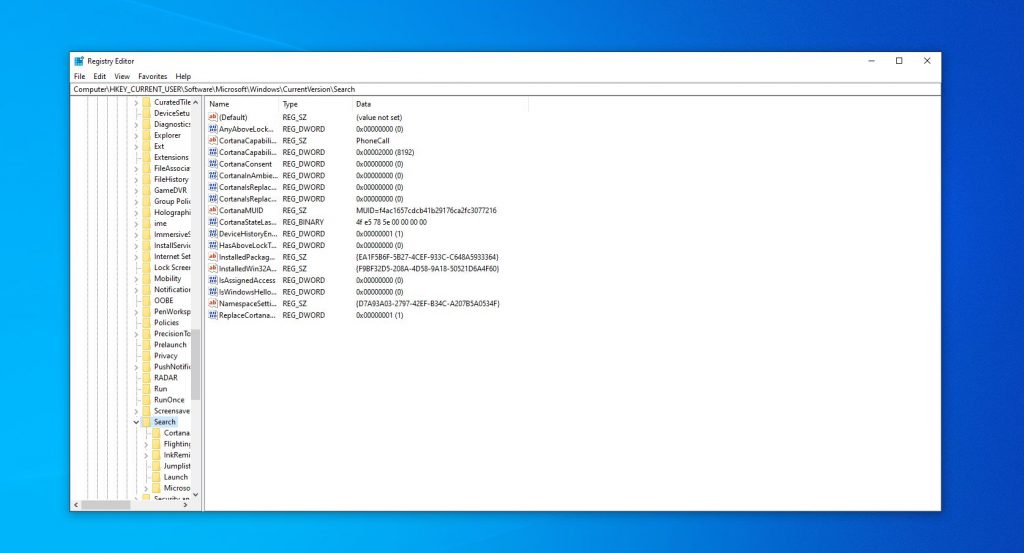Select the RADAR key in the tree
The width and height of the screenshot is (1024, 553).
point(165,377)
